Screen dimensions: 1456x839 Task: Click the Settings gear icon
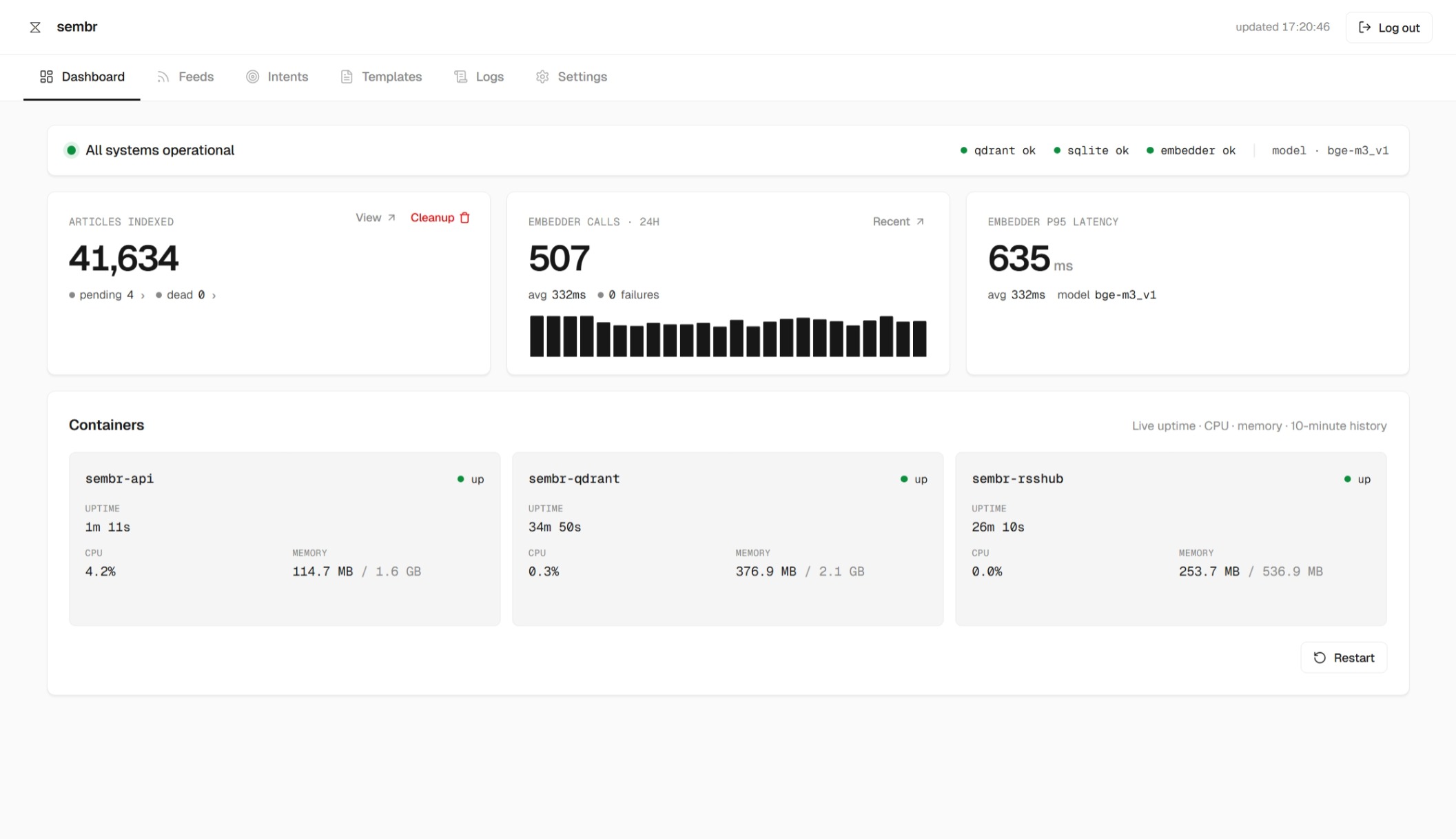[542, 77]
